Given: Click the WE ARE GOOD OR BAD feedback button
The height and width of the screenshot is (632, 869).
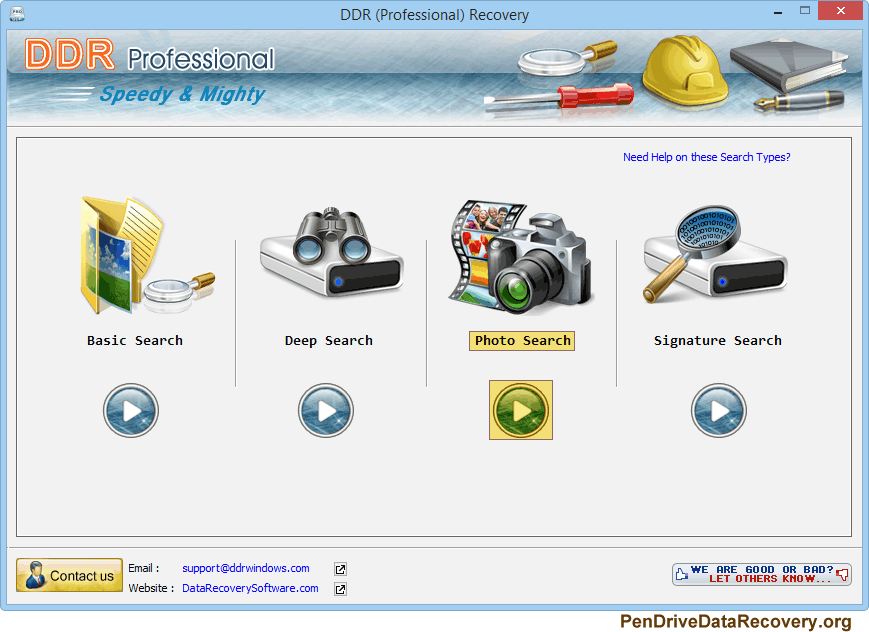Looking at the screenshot, I should [x=761, y=573].
